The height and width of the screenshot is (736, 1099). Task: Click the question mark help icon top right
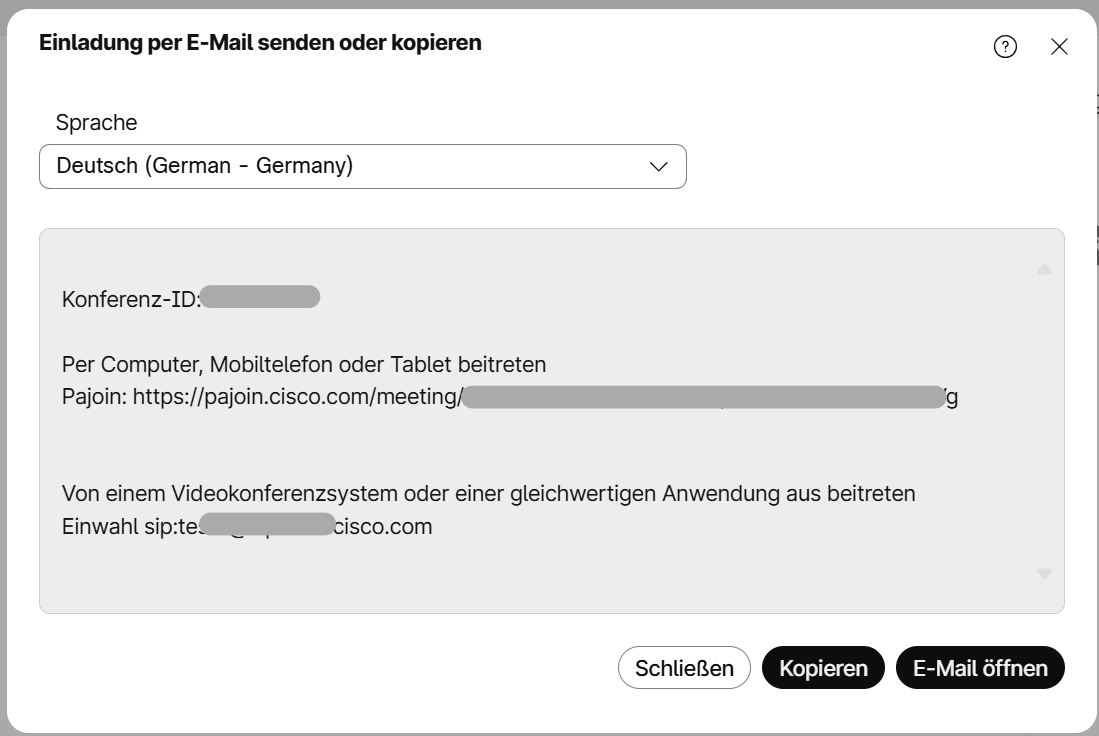[1006, 46]
